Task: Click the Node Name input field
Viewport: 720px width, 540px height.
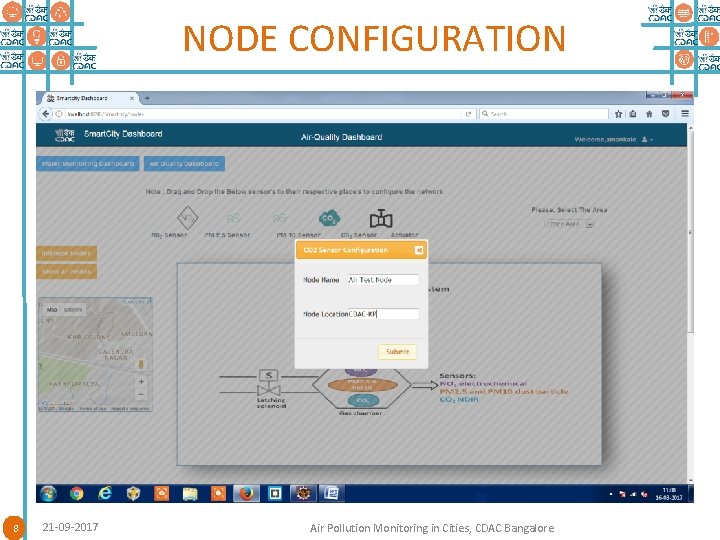Action: pos(383,280)
